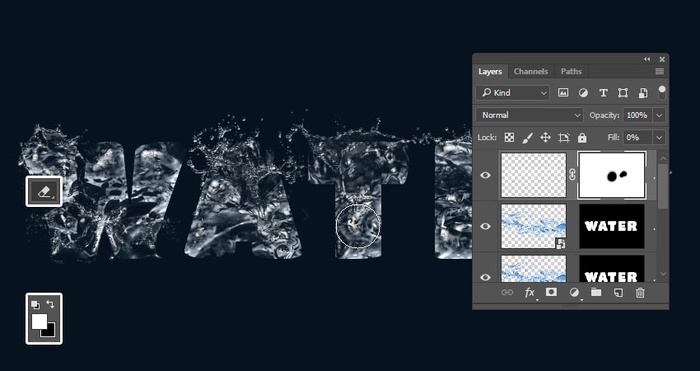
Task: Hide the top masked layer
Action: tap(485, 175)
